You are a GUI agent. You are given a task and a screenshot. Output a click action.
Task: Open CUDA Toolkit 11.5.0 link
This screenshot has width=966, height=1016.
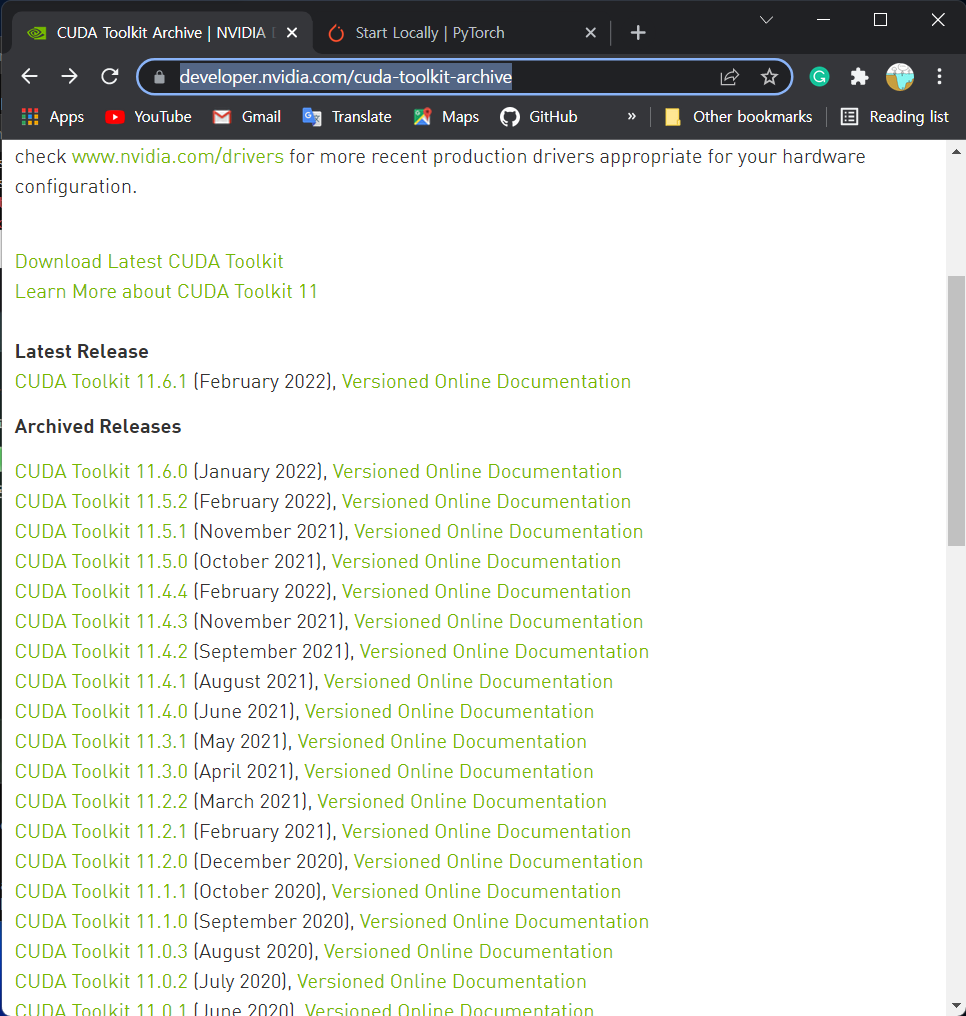pos(101,562)
